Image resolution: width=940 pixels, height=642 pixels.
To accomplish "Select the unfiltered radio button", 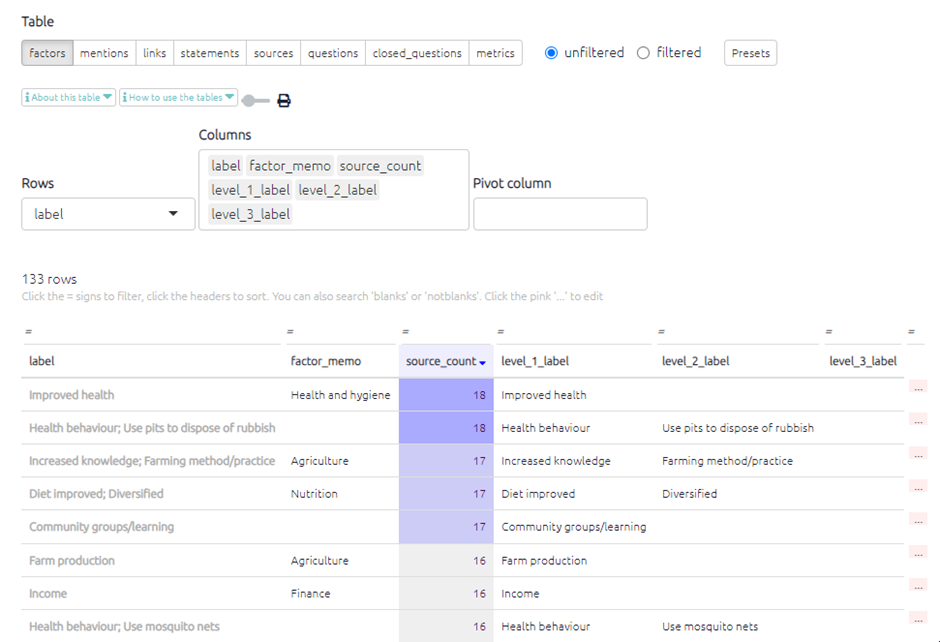I will click(x=551, y=53).
